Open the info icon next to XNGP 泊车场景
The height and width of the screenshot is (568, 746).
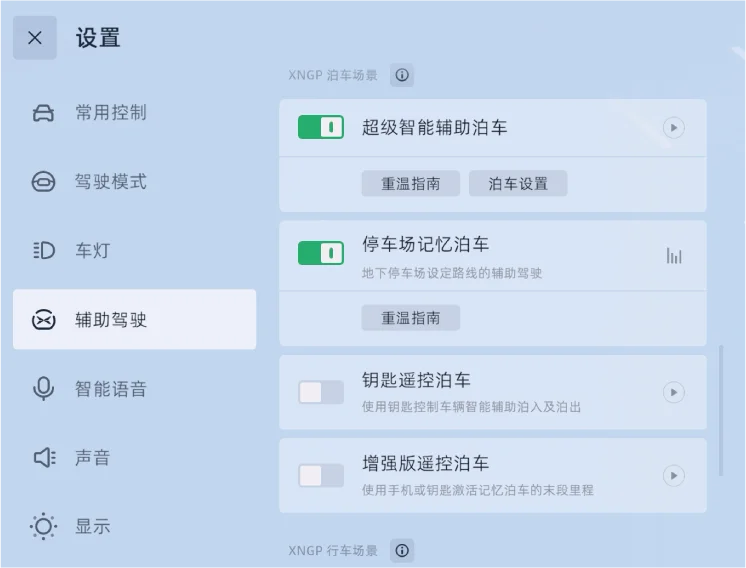pyautogui.click(x=402, y=75)
